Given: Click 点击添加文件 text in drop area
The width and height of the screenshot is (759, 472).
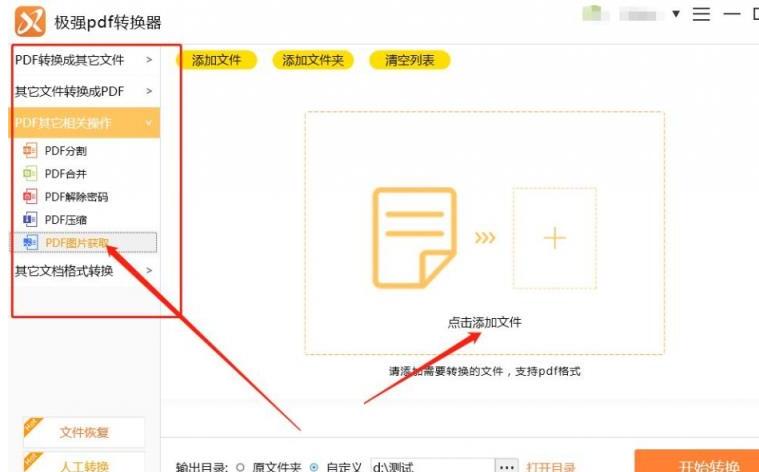Looking at the screenshot, I should pos(485,322).
